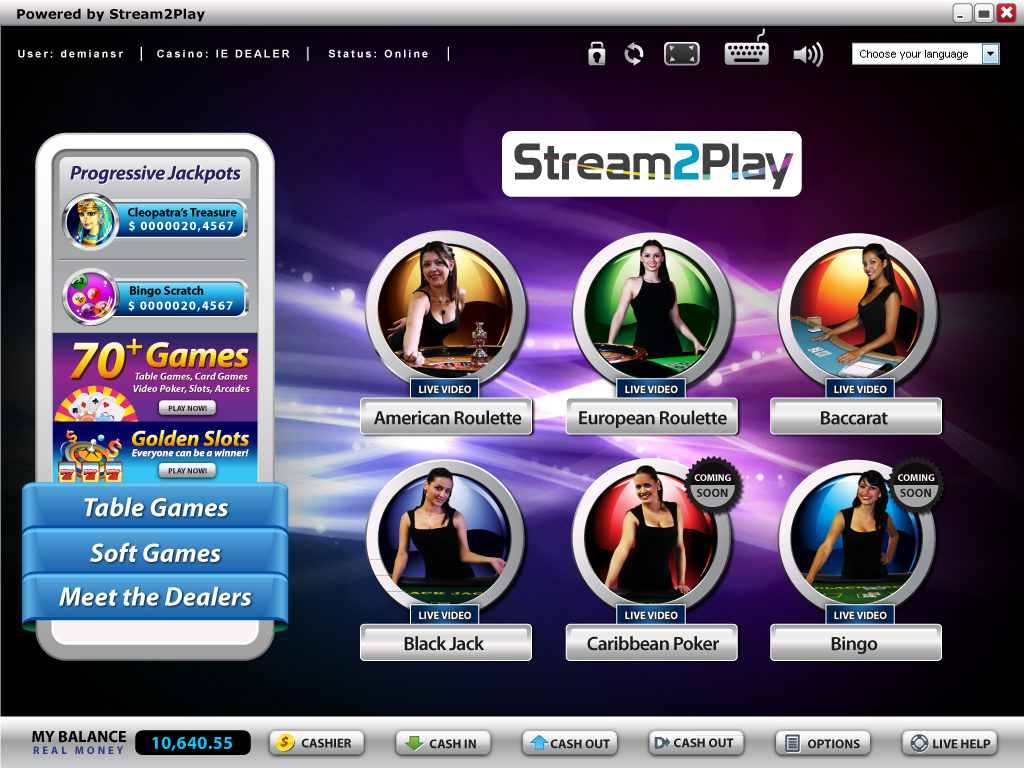Click Casino: IE DEALER label

[x=223, y=54]
